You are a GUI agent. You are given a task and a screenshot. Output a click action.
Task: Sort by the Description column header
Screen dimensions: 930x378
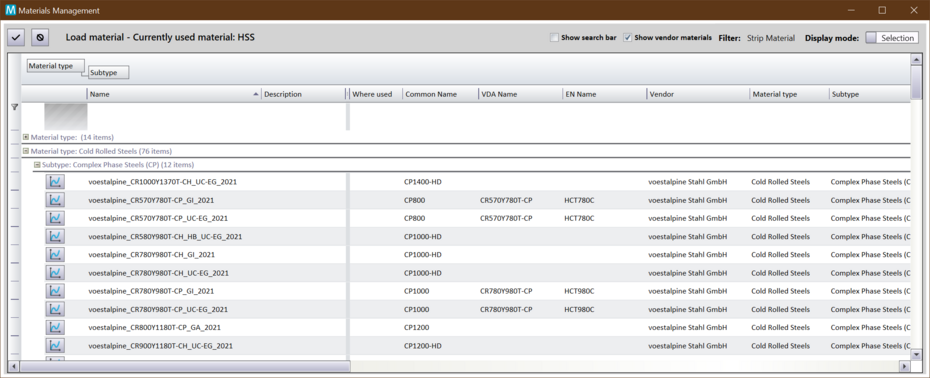coord(303,94)
